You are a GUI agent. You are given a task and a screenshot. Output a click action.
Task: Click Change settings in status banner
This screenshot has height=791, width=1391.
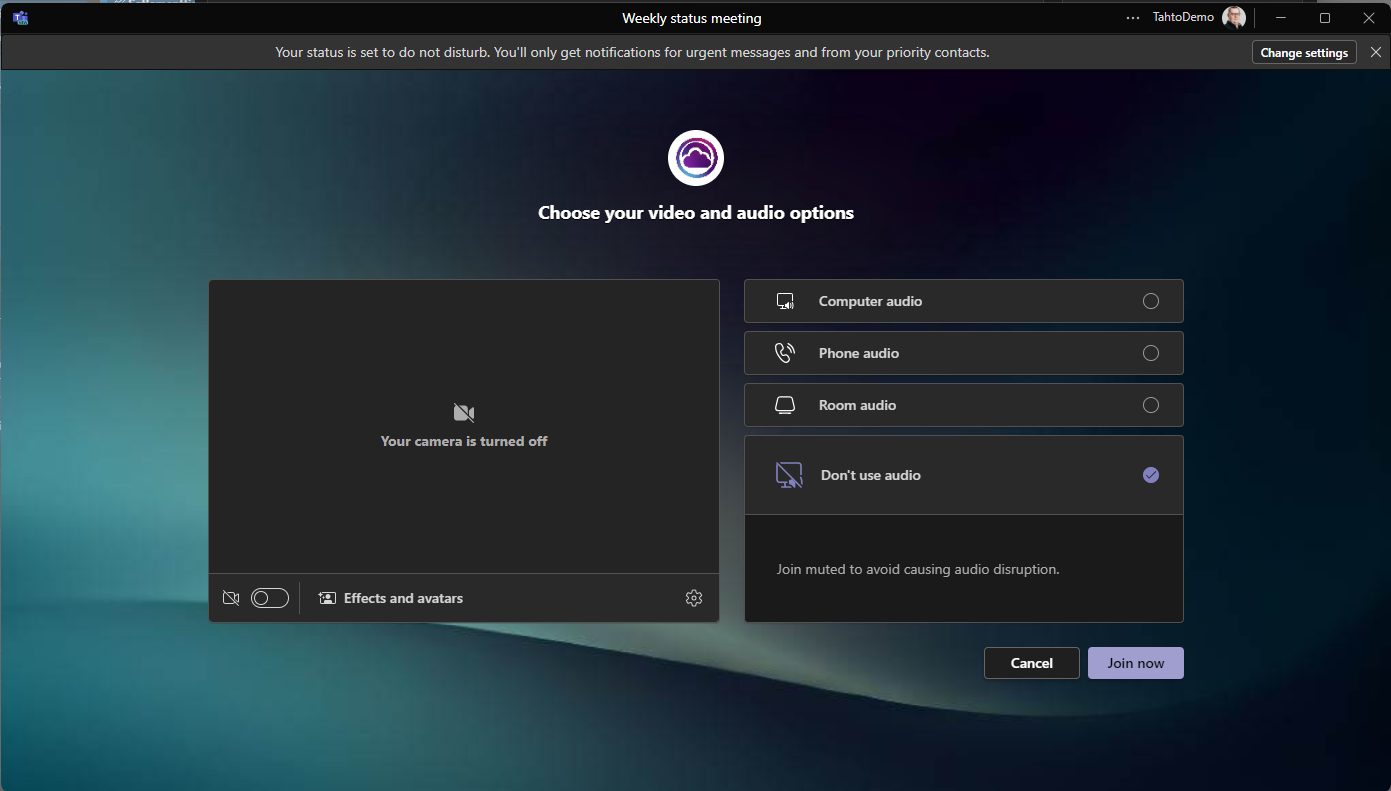coord(1304,53)
